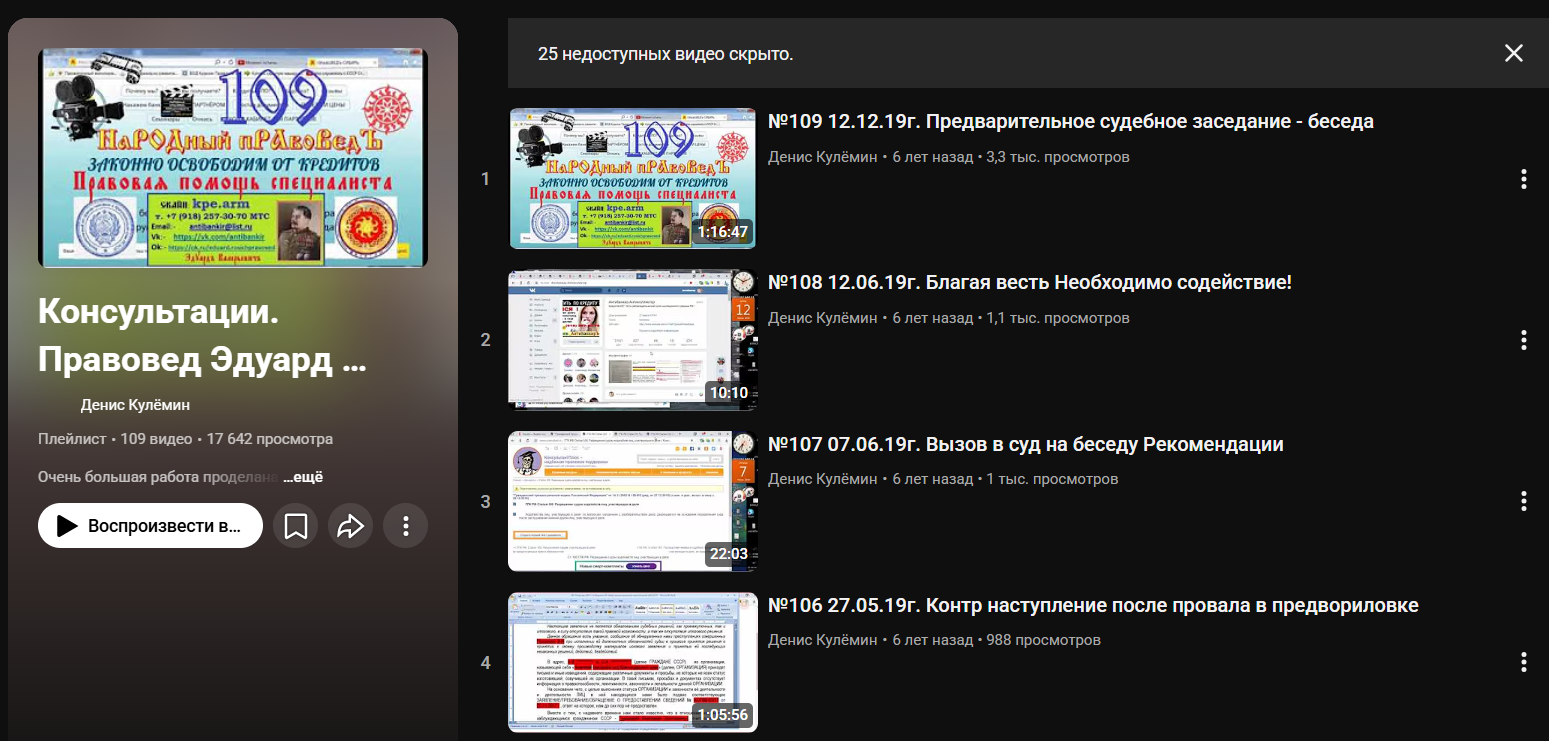Save playlist with the bookmark icon

click(x=295, y=526)
